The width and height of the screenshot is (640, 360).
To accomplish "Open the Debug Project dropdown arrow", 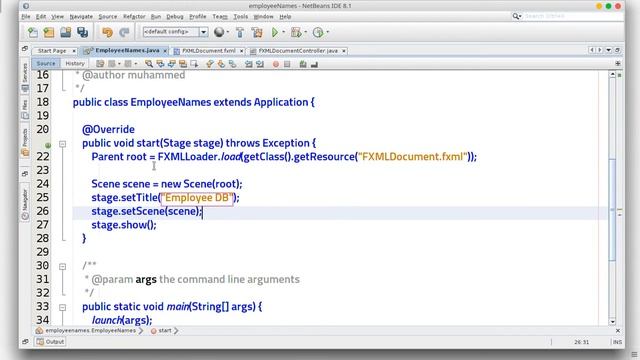I will pos(305,32).
